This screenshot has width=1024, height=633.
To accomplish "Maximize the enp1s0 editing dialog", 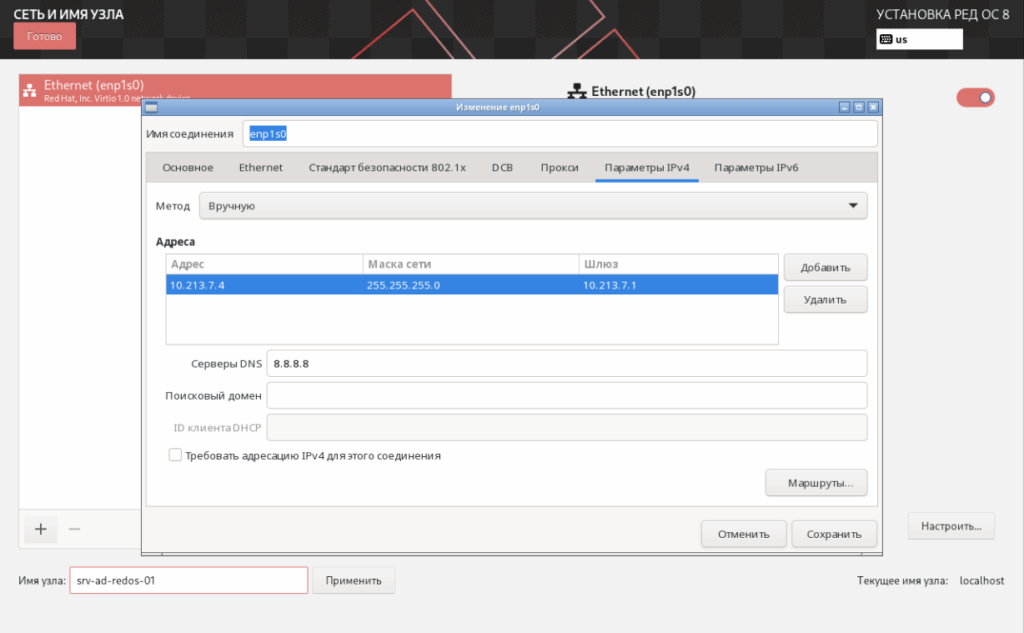I will [x=859, y=106].
